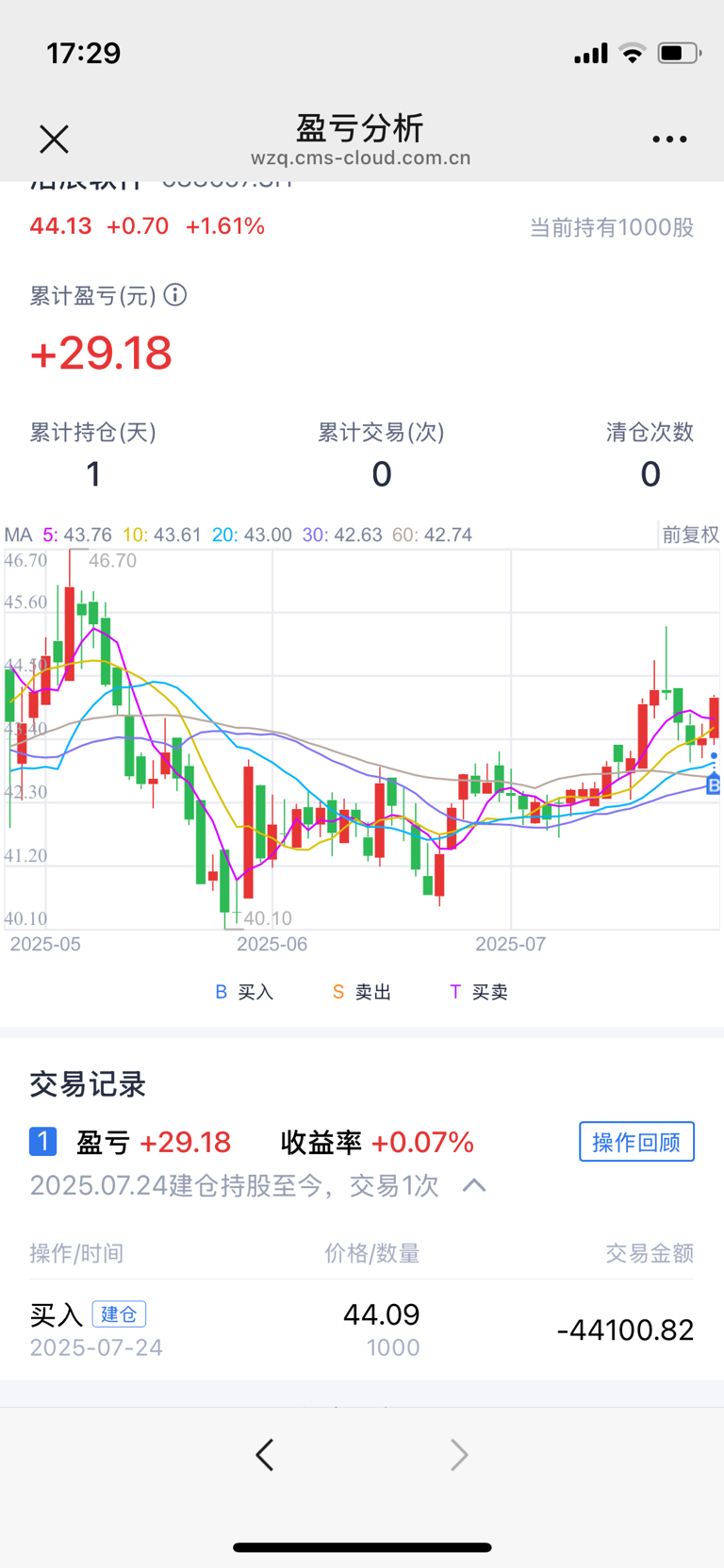This screenshot has height=1568, width=724.
Task: Open the 操作回顾 review button
Action: pos(636,1142)
